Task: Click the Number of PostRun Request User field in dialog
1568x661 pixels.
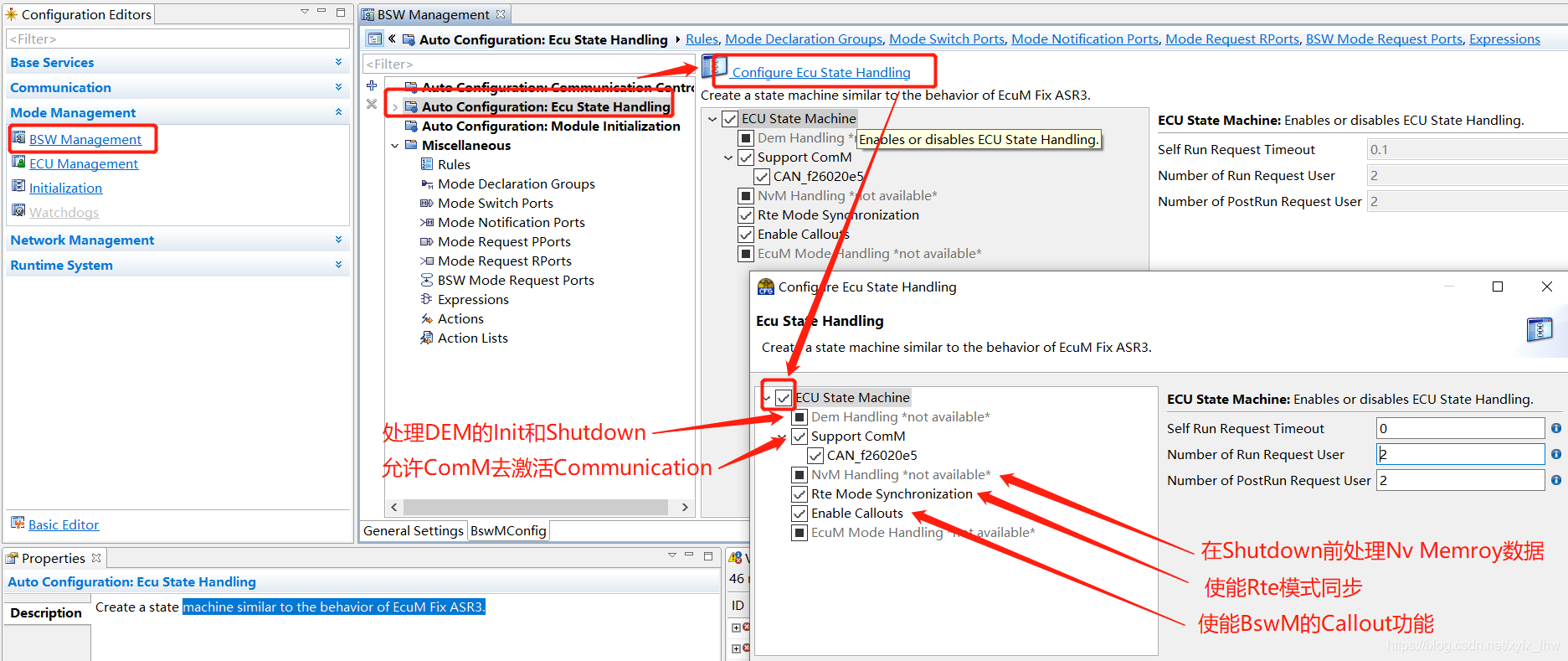Action: pyautogui.click(x=1460, y=480)
